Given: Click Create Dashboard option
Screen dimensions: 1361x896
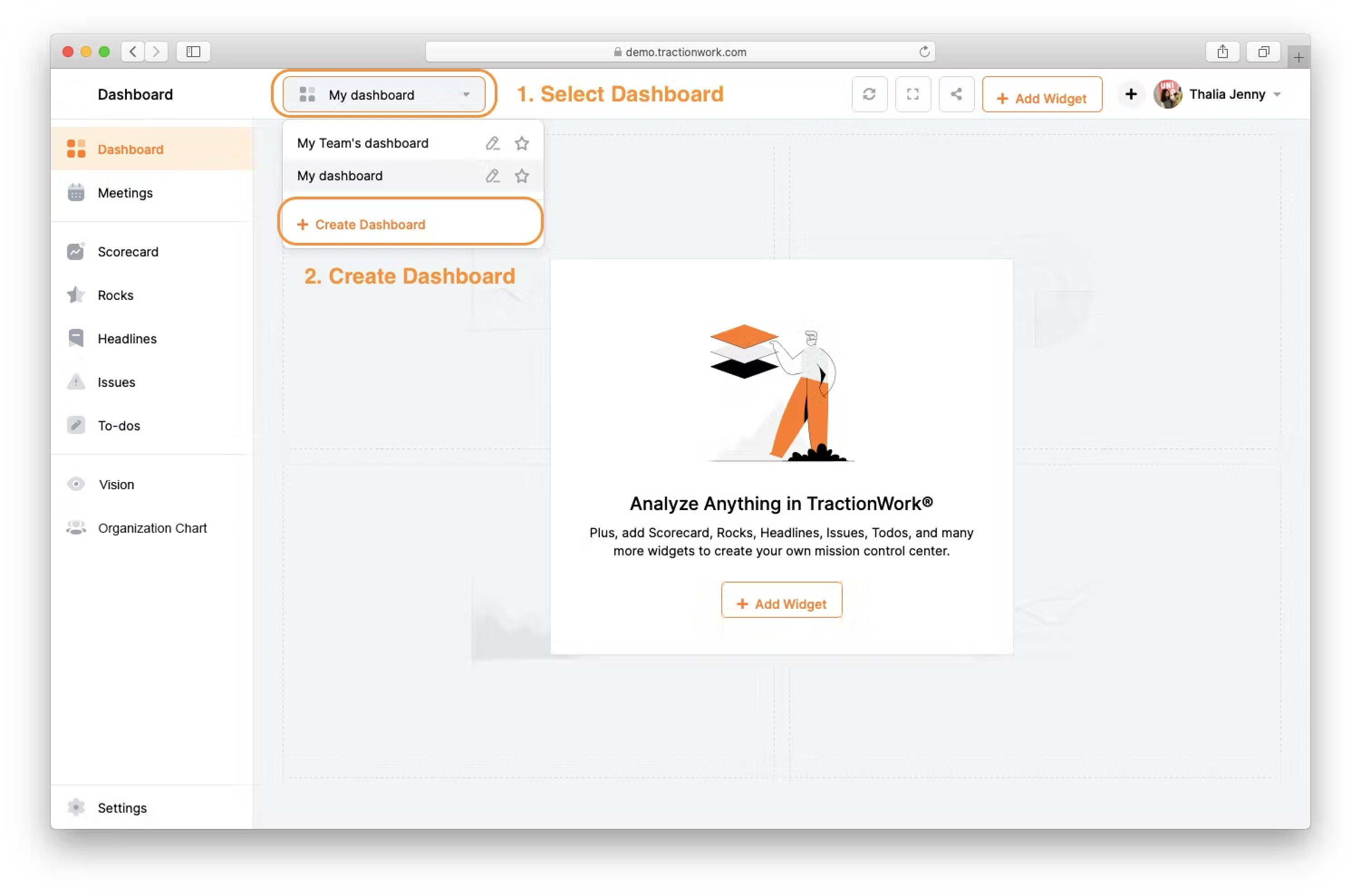Looking at the screenshot, I should click(369, 224).
